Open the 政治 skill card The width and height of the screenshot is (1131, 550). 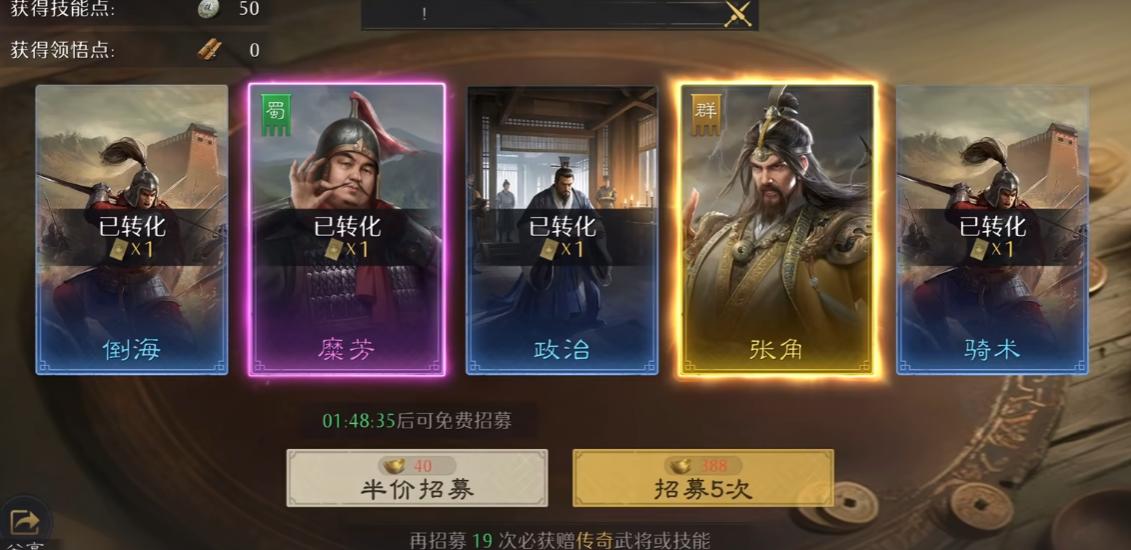coord(562,229)
